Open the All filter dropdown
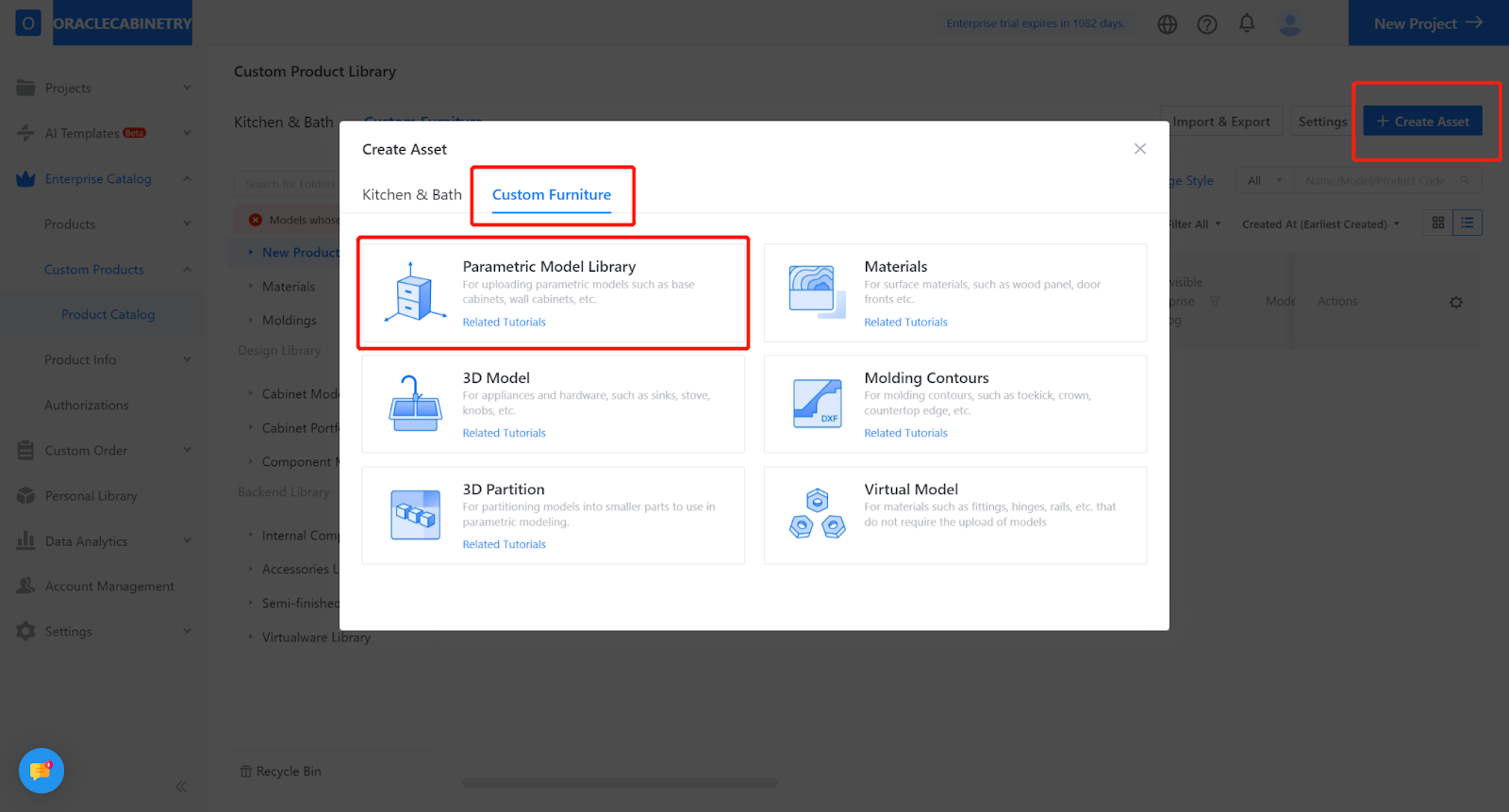This screenshot has height=812, width=1509. click(x=1266, y=180)
